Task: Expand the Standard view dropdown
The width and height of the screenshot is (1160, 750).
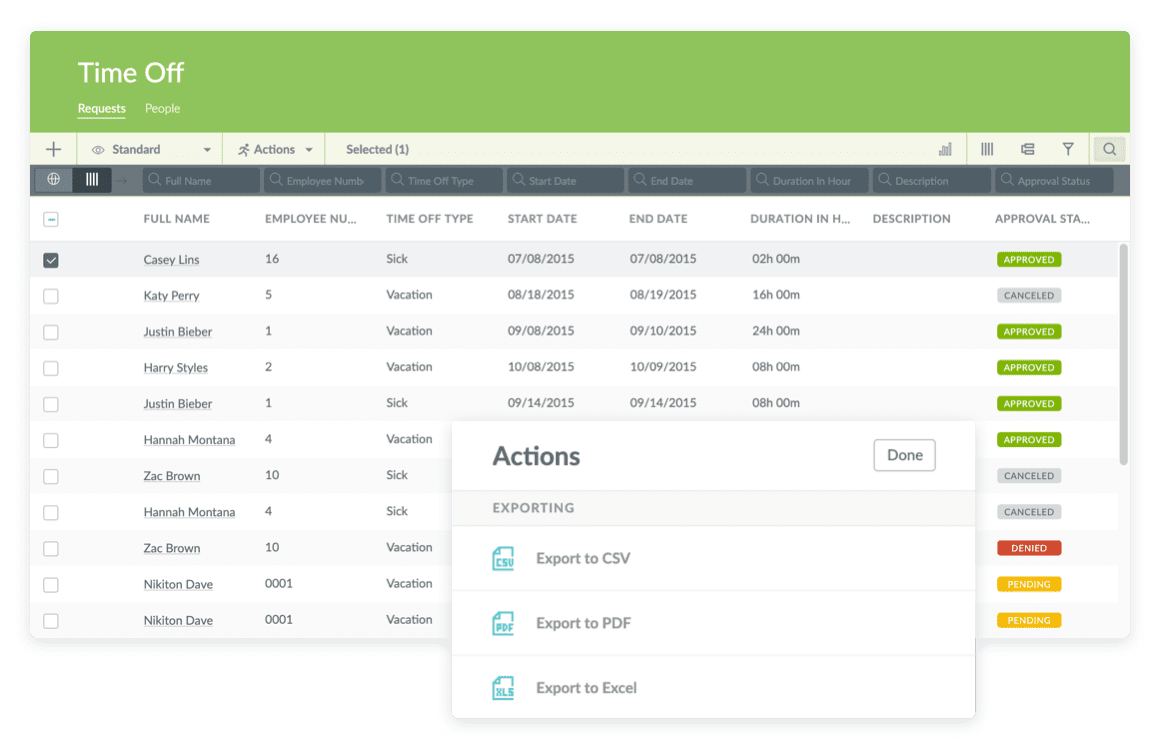Action: (x=206, y=148)
